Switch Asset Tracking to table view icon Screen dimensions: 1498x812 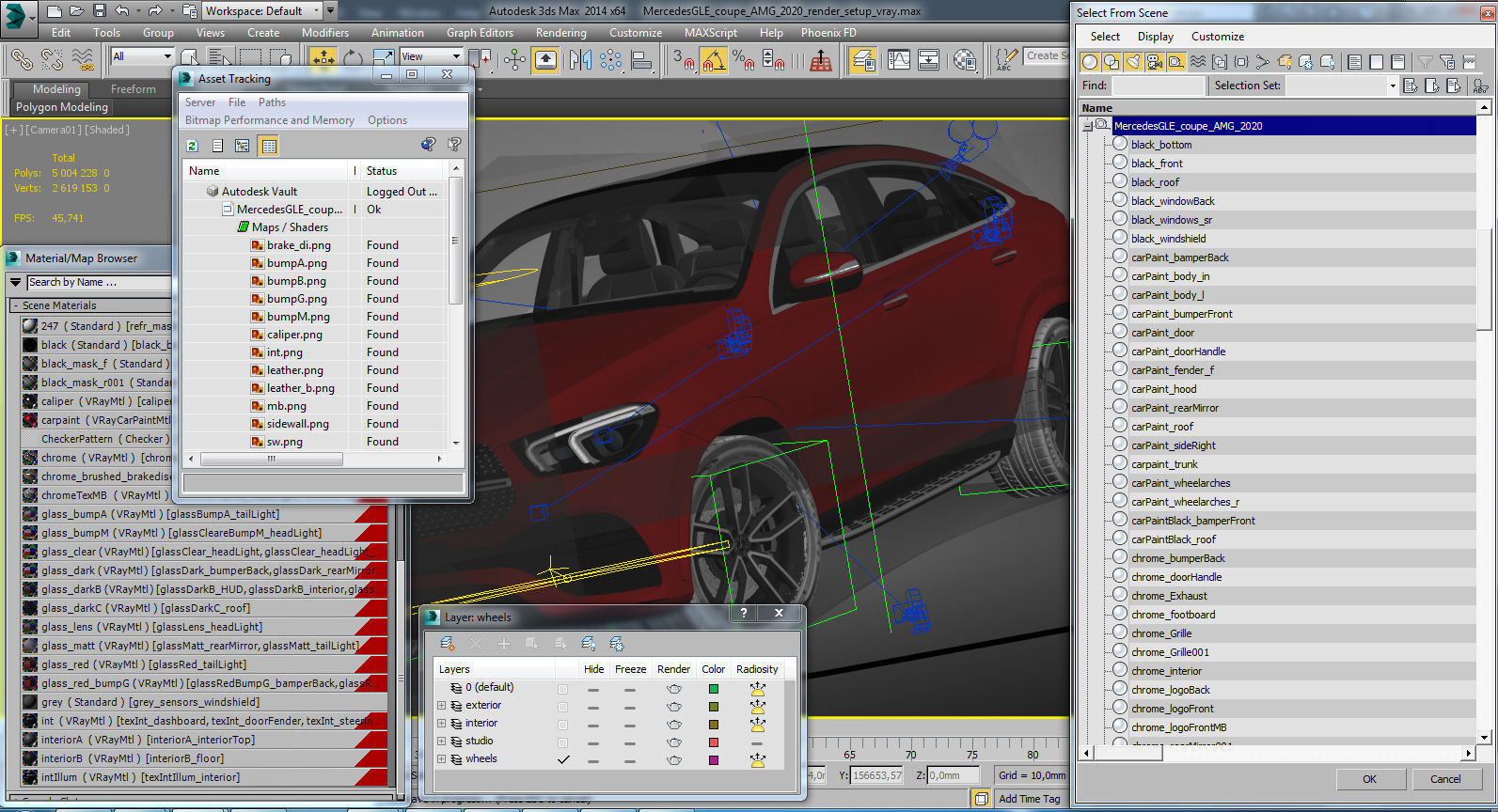point(268,146)
